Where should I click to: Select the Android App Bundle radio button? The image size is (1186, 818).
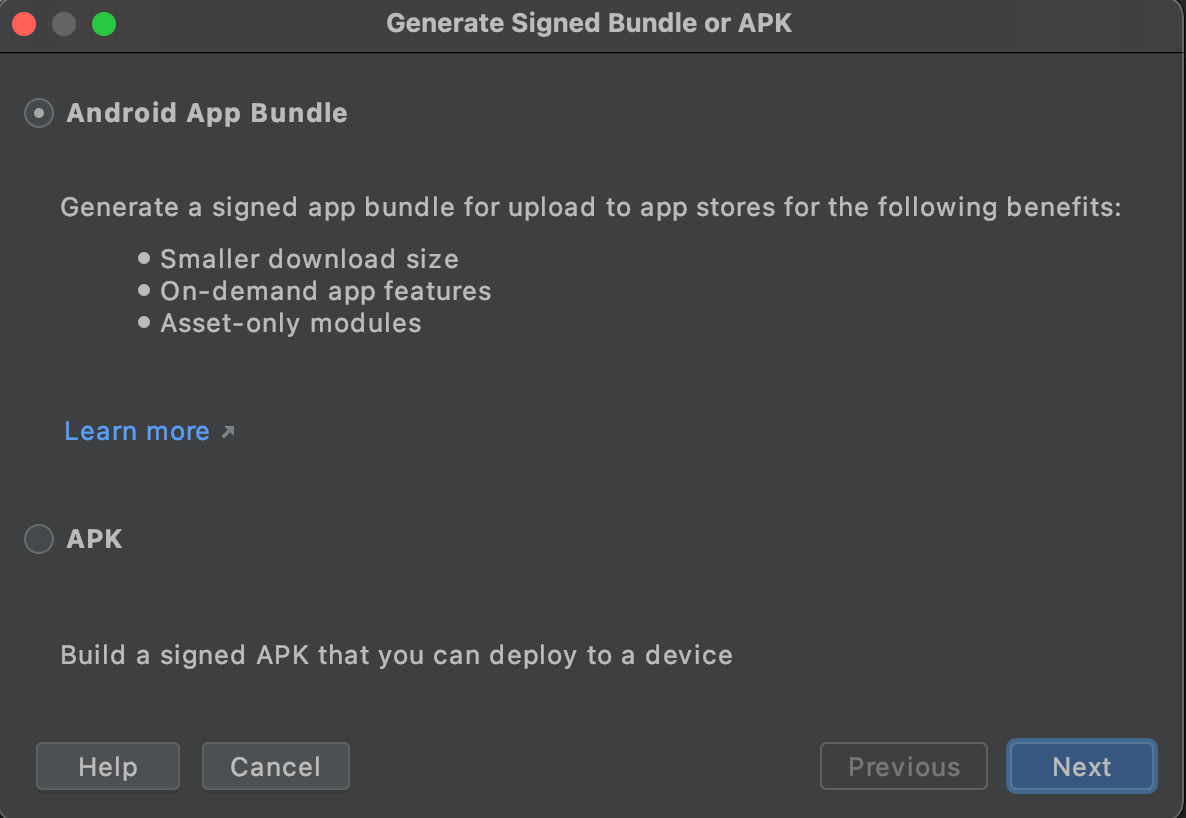pyautogui.click(x=39, y=113)
